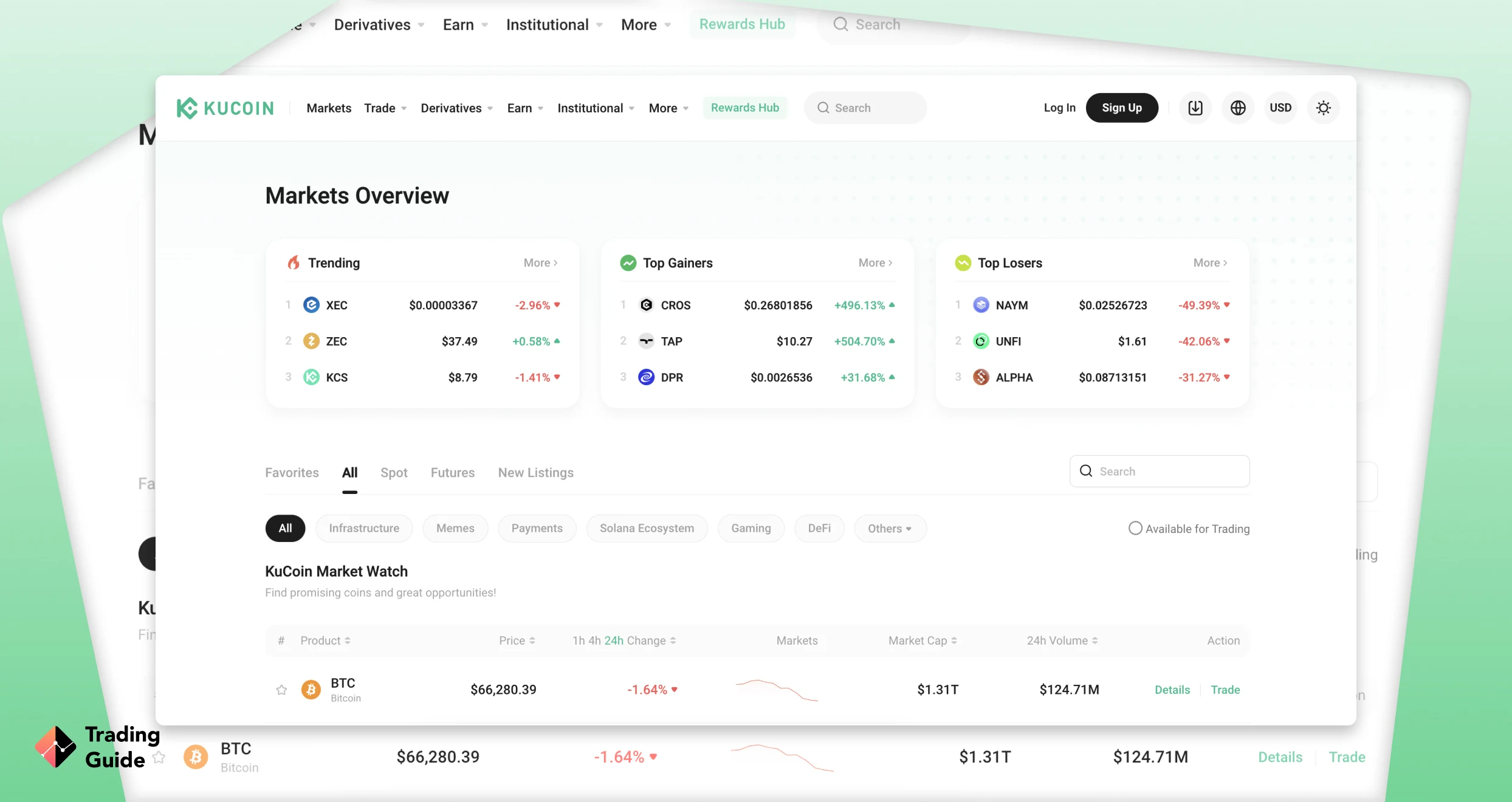
Task: Favorite BTC in the background window star
Action: [159, 757]
